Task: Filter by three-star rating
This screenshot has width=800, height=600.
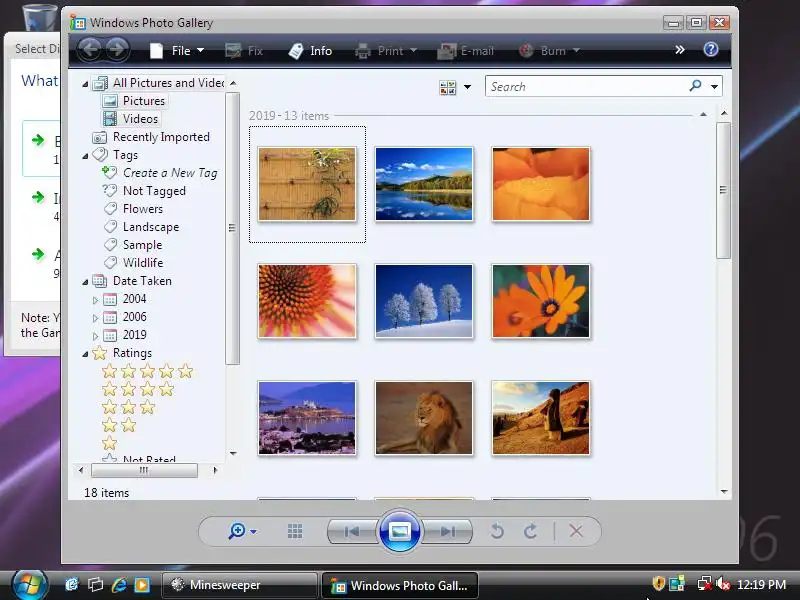Action: click(128, 407)
